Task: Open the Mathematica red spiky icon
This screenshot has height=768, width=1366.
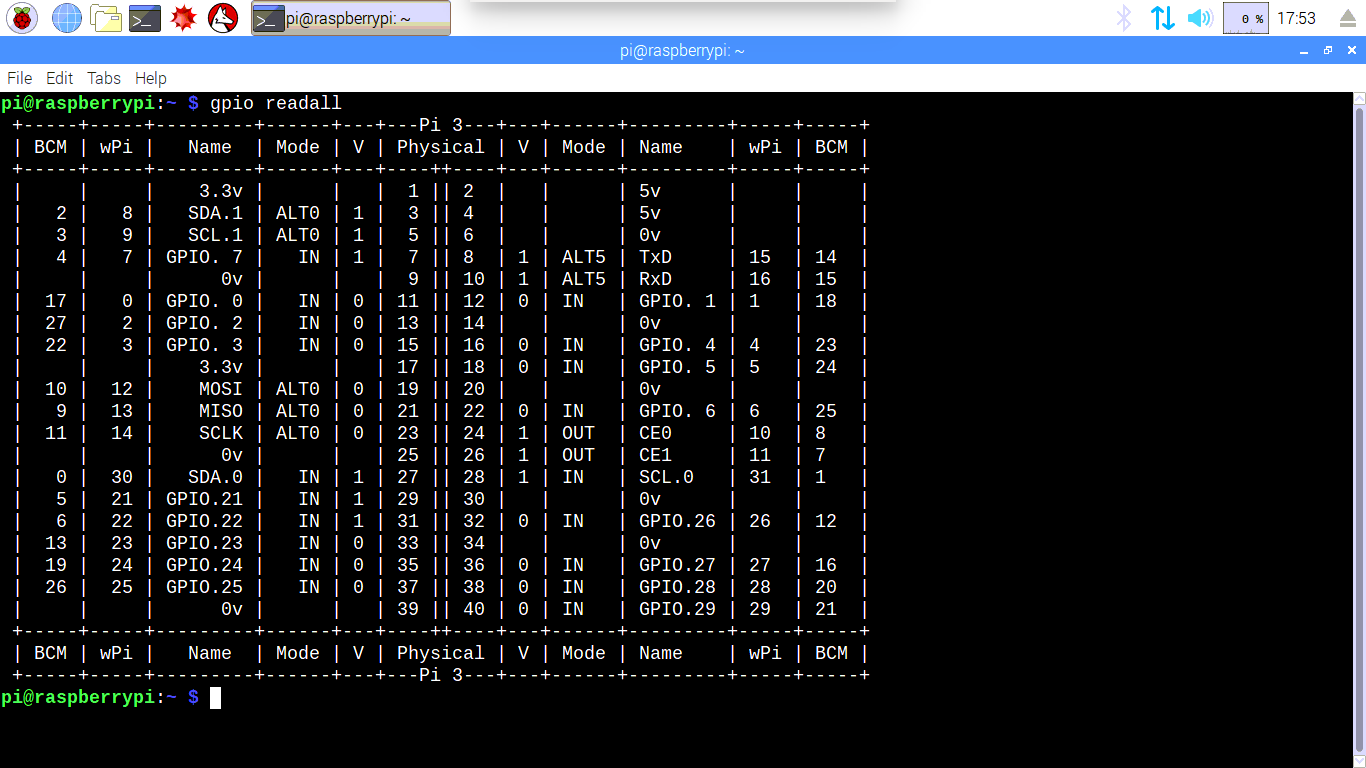Action: coord(183,17)
